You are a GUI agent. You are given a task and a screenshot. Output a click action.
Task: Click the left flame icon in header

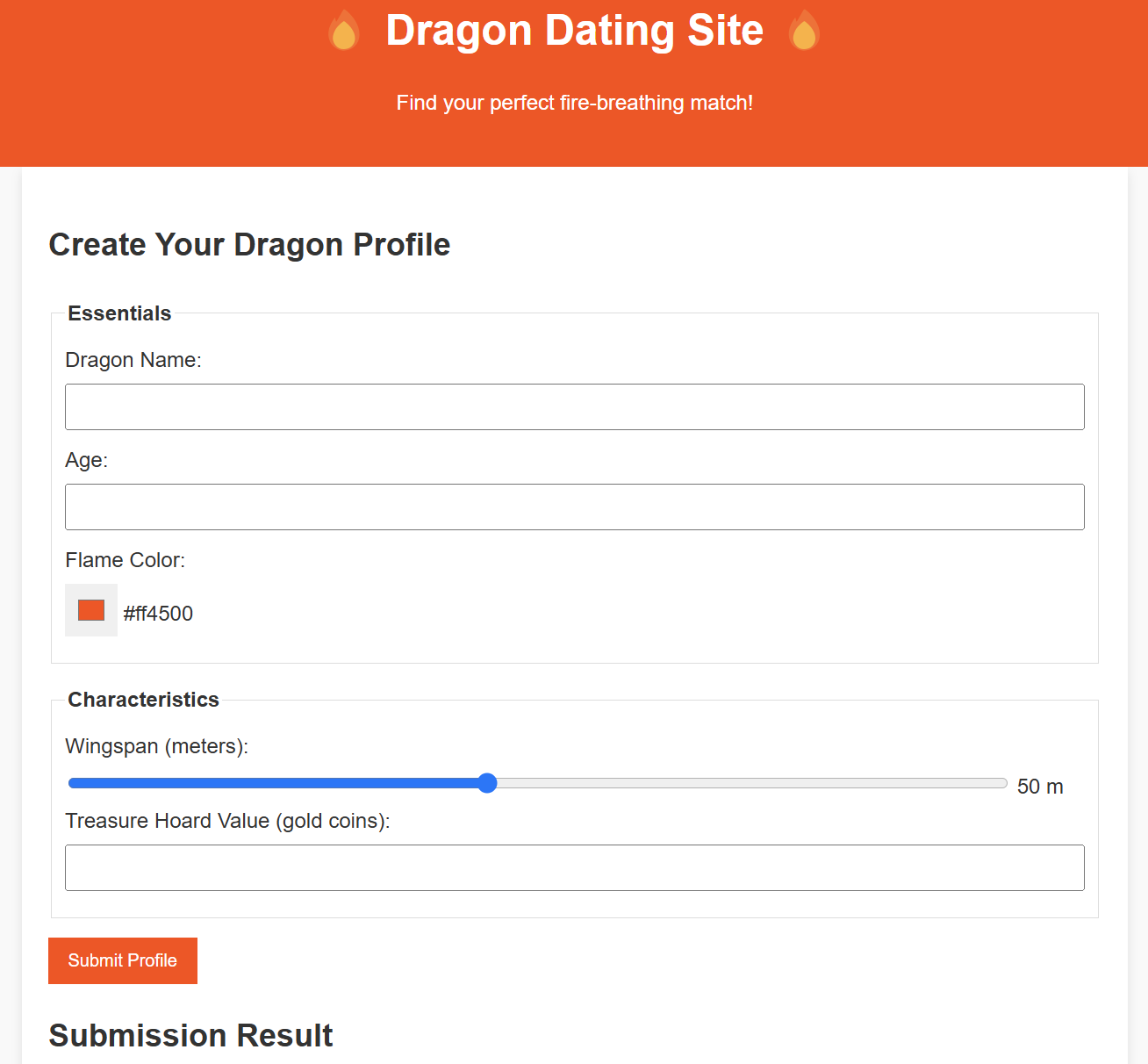coord(344,30)
